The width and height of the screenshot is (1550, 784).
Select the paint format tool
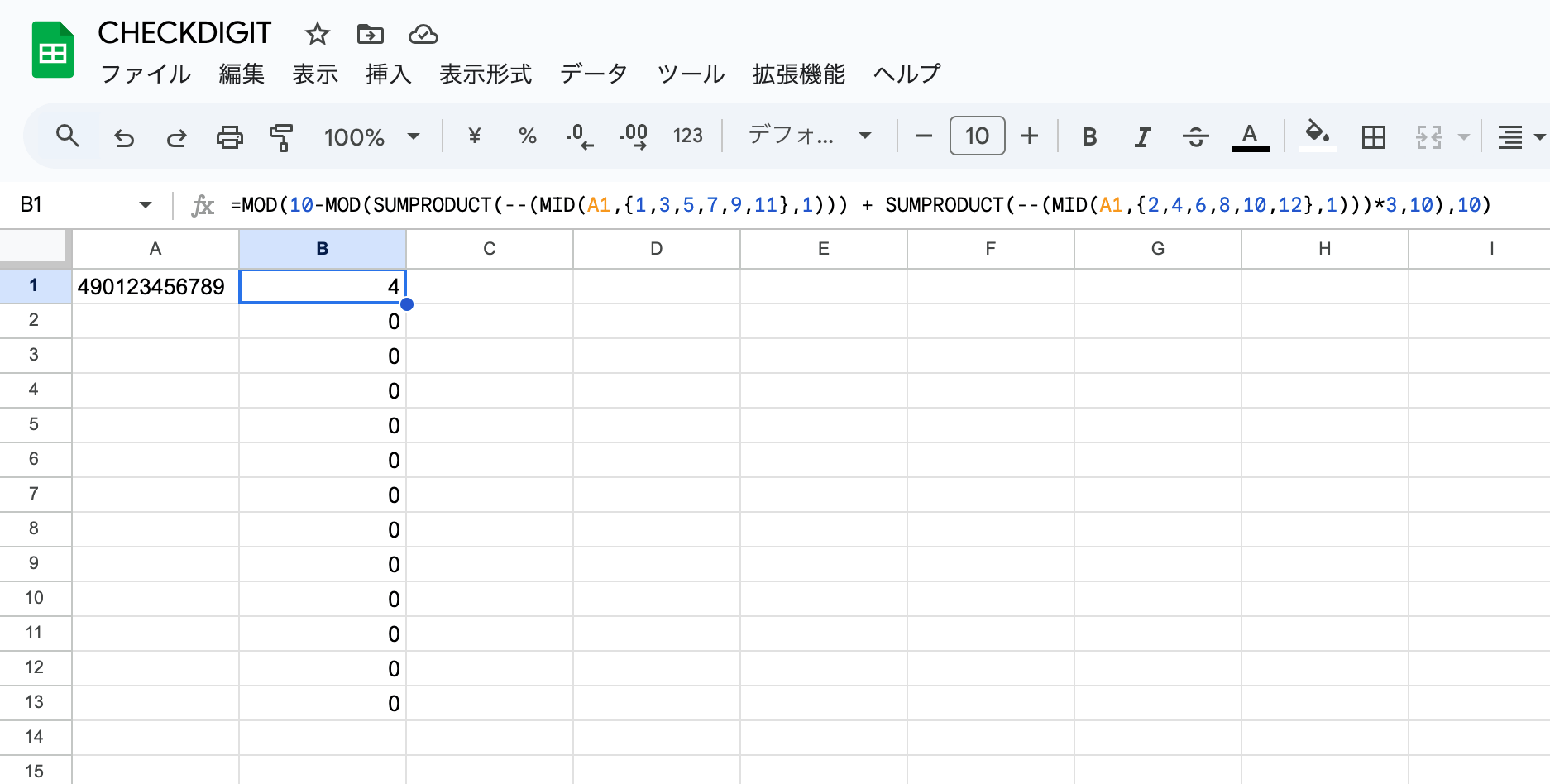click(x=281, y=136)
